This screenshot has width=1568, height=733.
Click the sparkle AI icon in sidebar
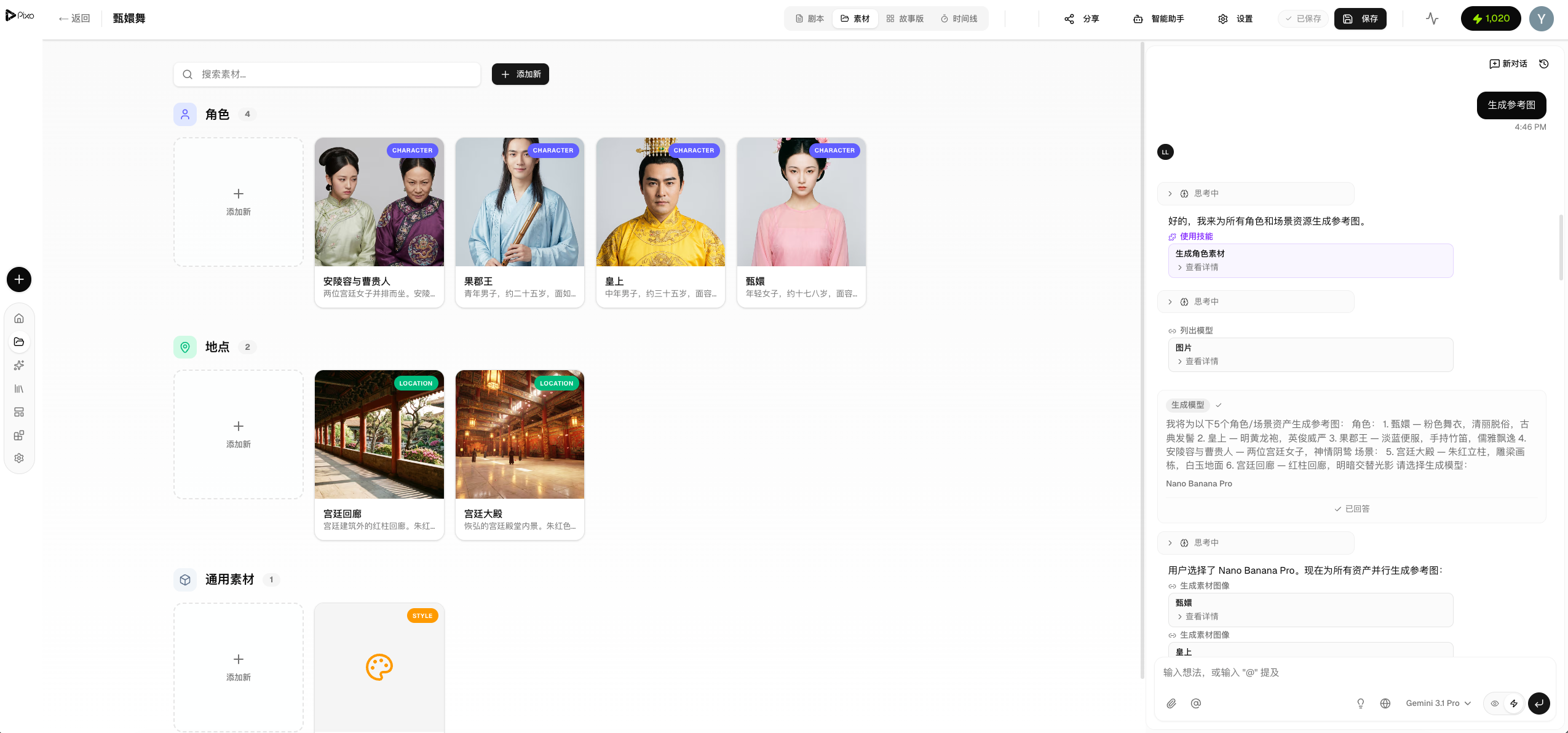pyautogui.click(x=19, y=365)
